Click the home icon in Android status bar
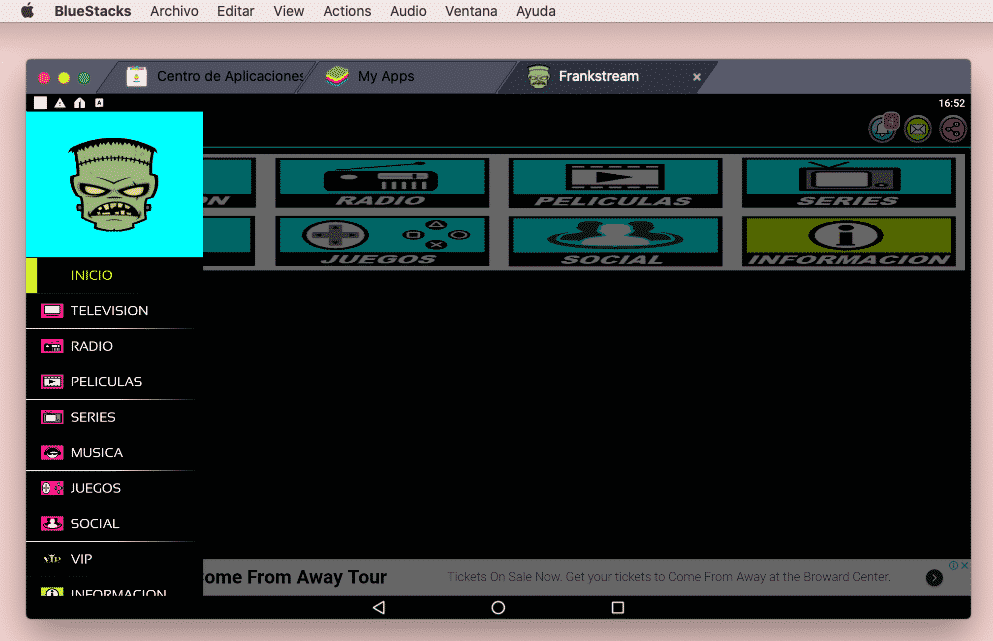 tap(79, 103)
